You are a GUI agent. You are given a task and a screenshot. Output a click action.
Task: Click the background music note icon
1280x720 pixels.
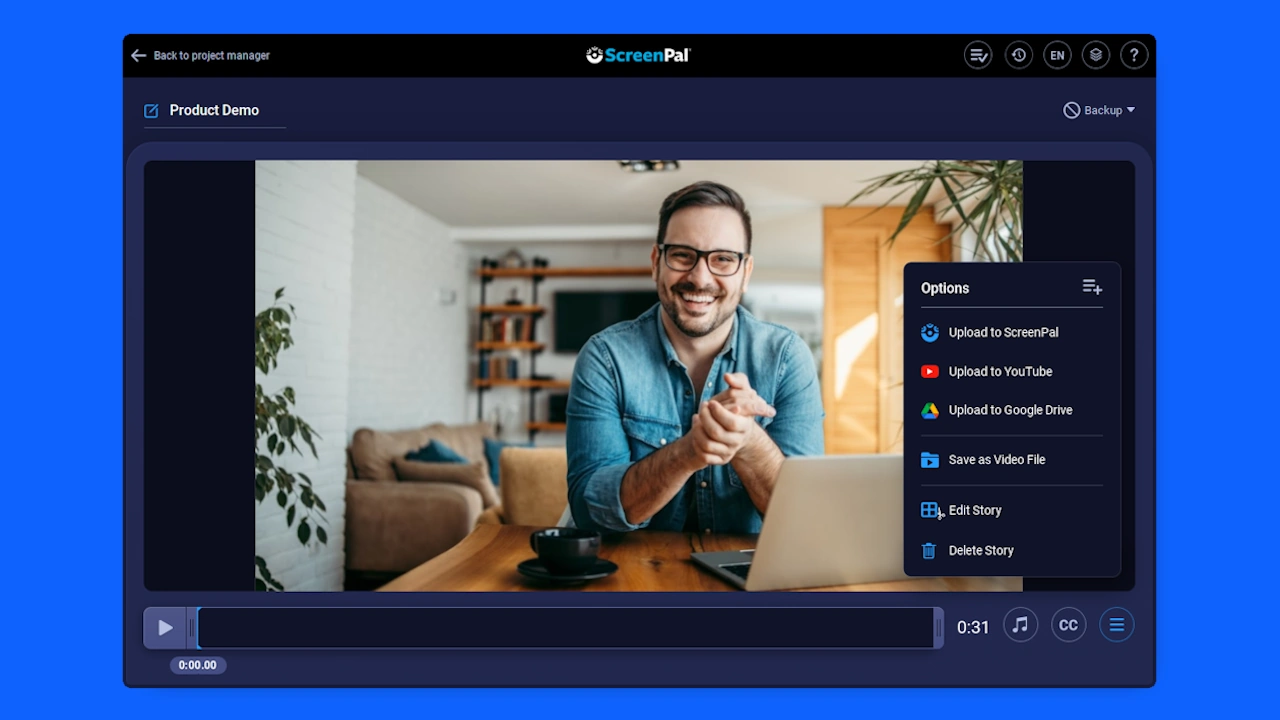tap(1020, 625)
